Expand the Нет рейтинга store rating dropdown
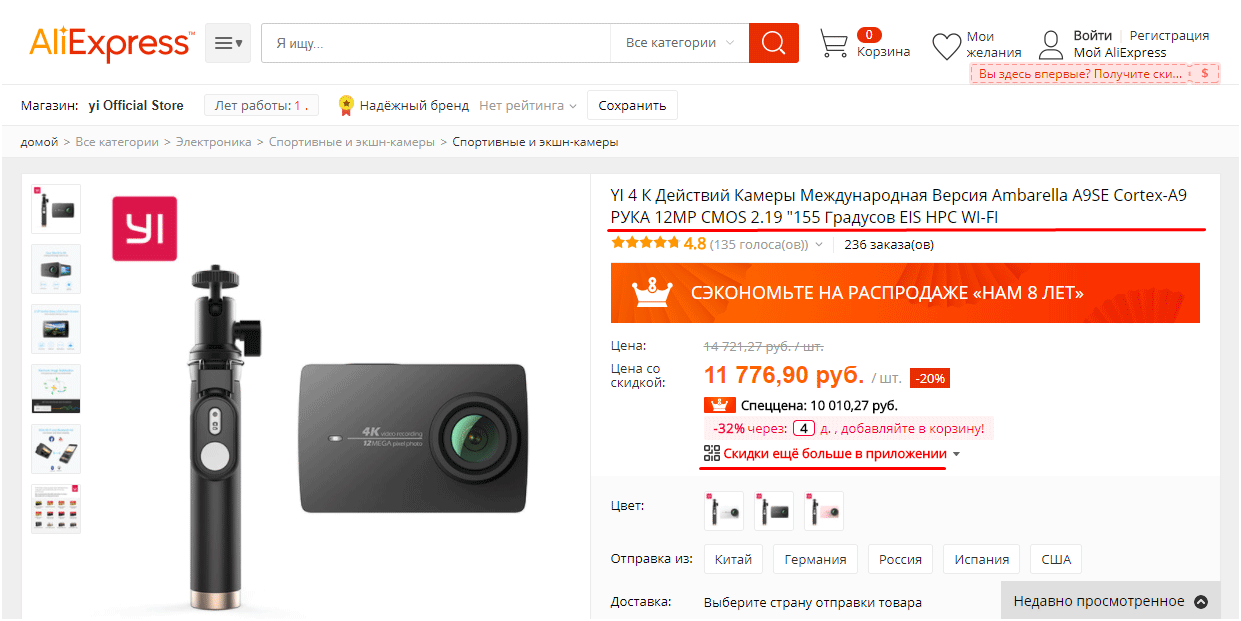Screen dimensions: 1241x621 click(x=528, y=105)
